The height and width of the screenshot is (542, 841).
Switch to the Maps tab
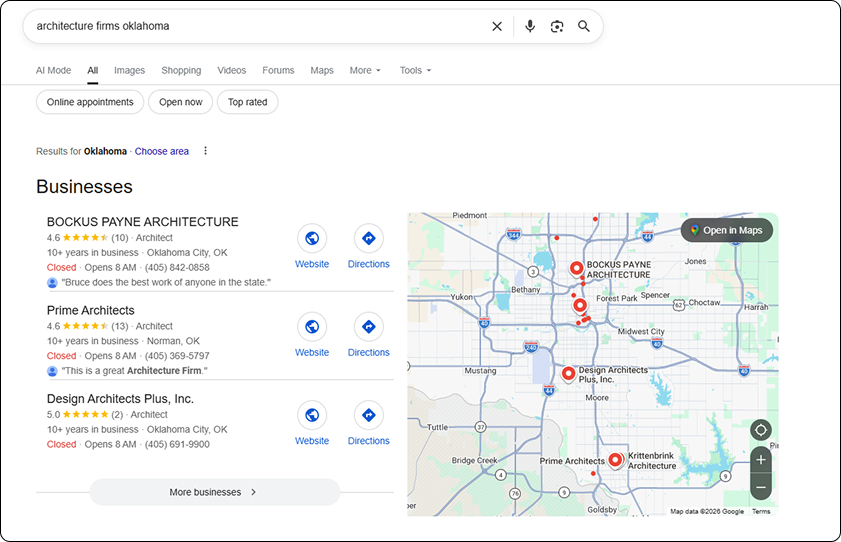pos(322,70)
